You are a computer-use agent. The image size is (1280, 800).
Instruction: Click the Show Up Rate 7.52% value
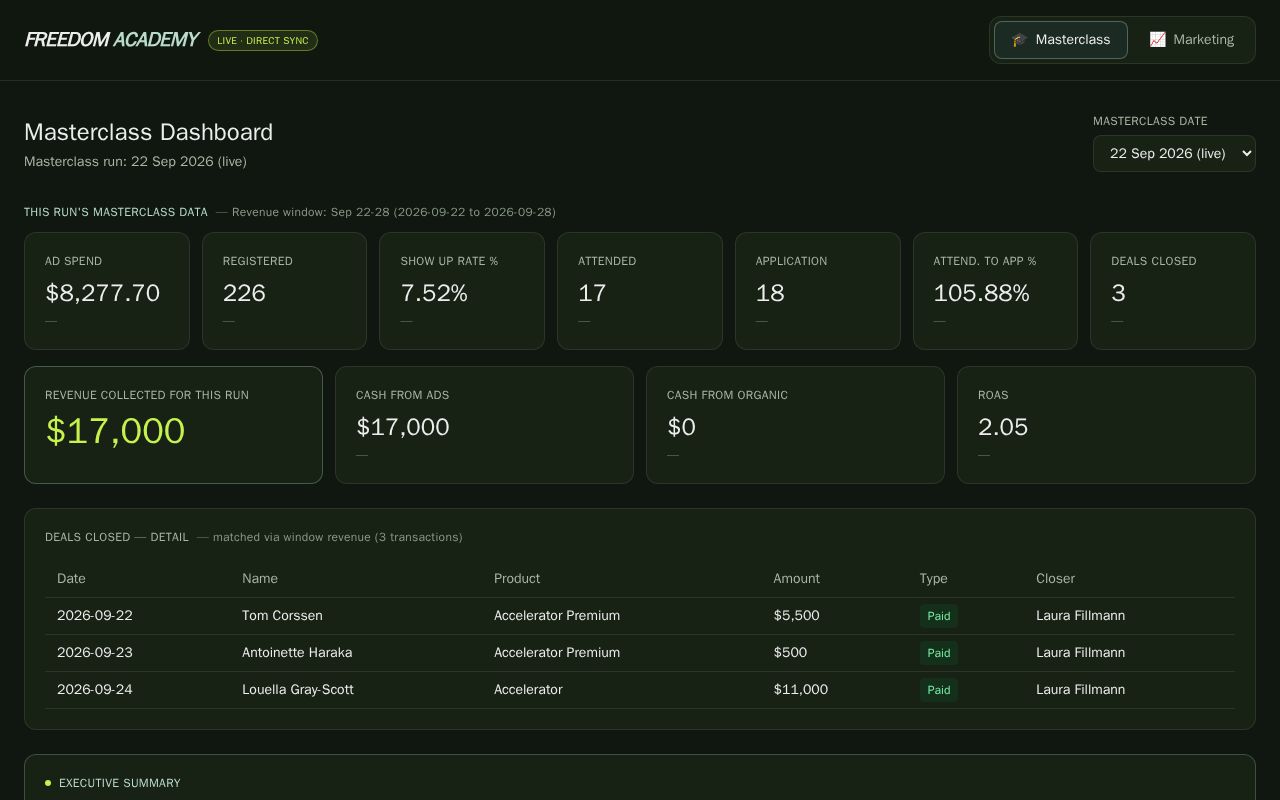click(434, 293)
